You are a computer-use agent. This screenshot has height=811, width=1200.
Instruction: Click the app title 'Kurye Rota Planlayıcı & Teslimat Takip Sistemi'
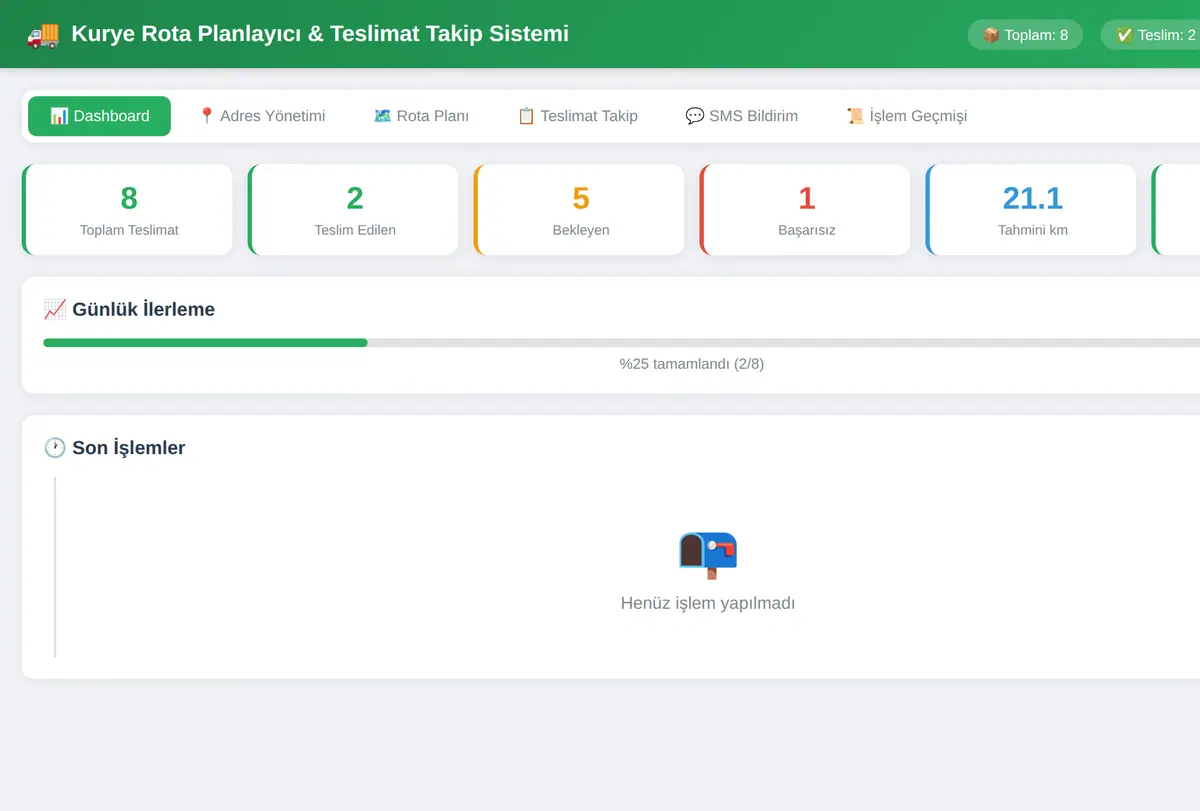[320, 34]
